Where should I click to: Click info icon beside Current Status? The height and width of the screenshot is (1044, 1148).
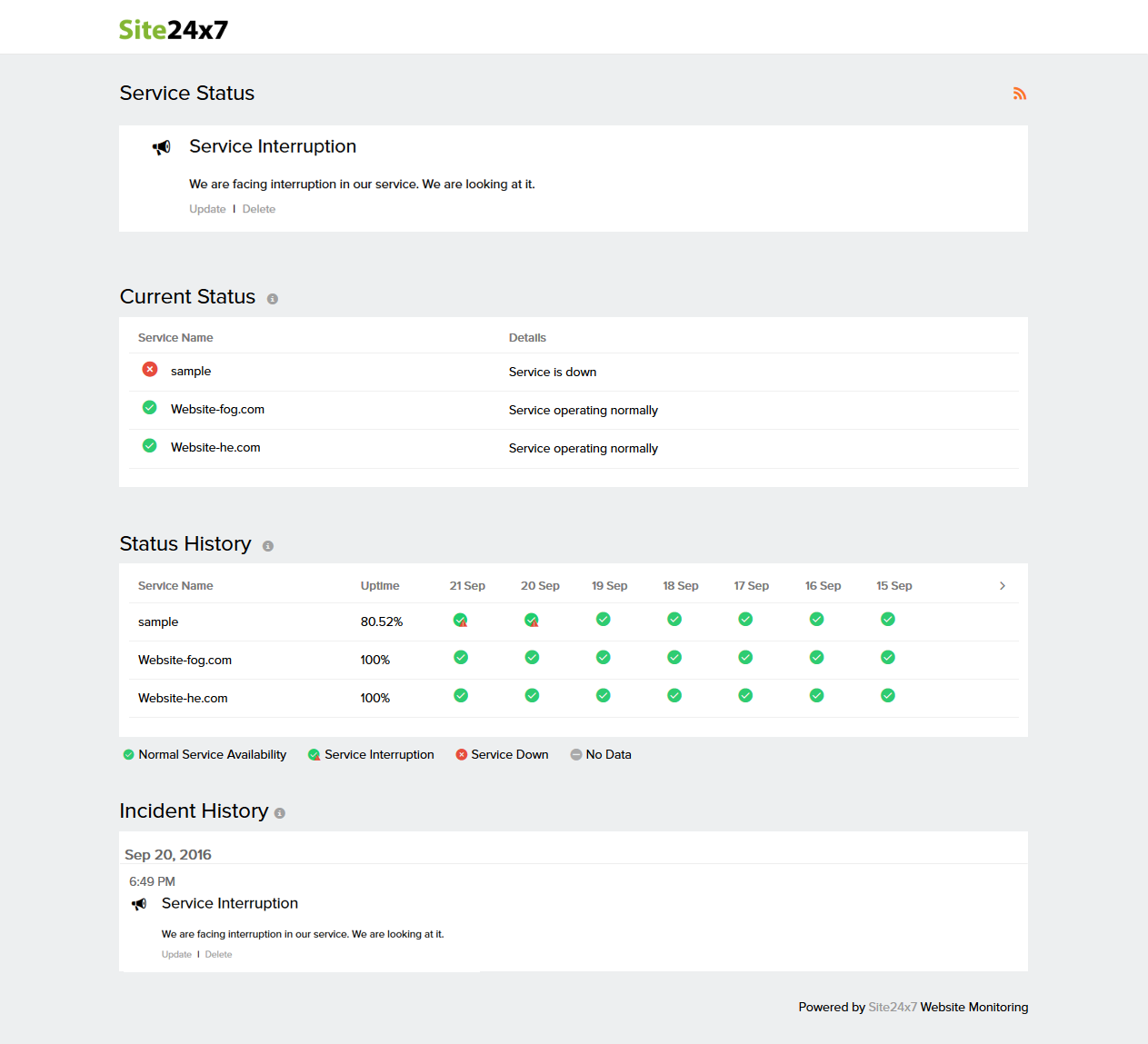(x=273, y=299)
